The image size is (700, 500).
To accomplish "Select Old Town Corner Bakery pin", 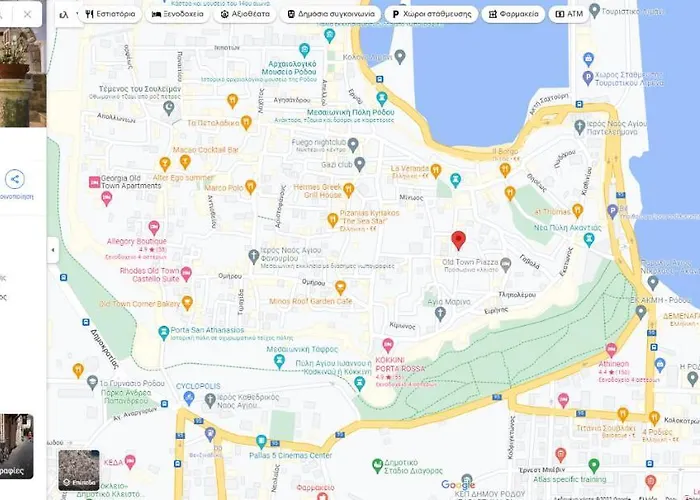I will point(188,302).
